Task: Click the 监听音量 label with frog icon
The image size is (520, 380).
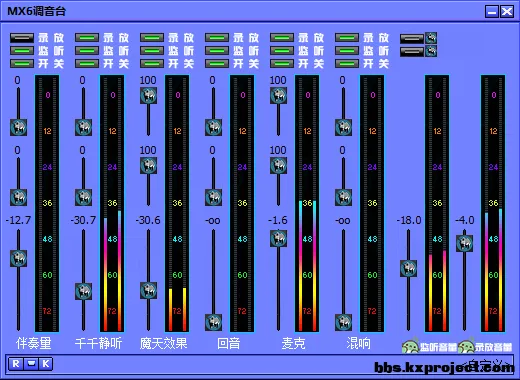Action: coord(429,347)
